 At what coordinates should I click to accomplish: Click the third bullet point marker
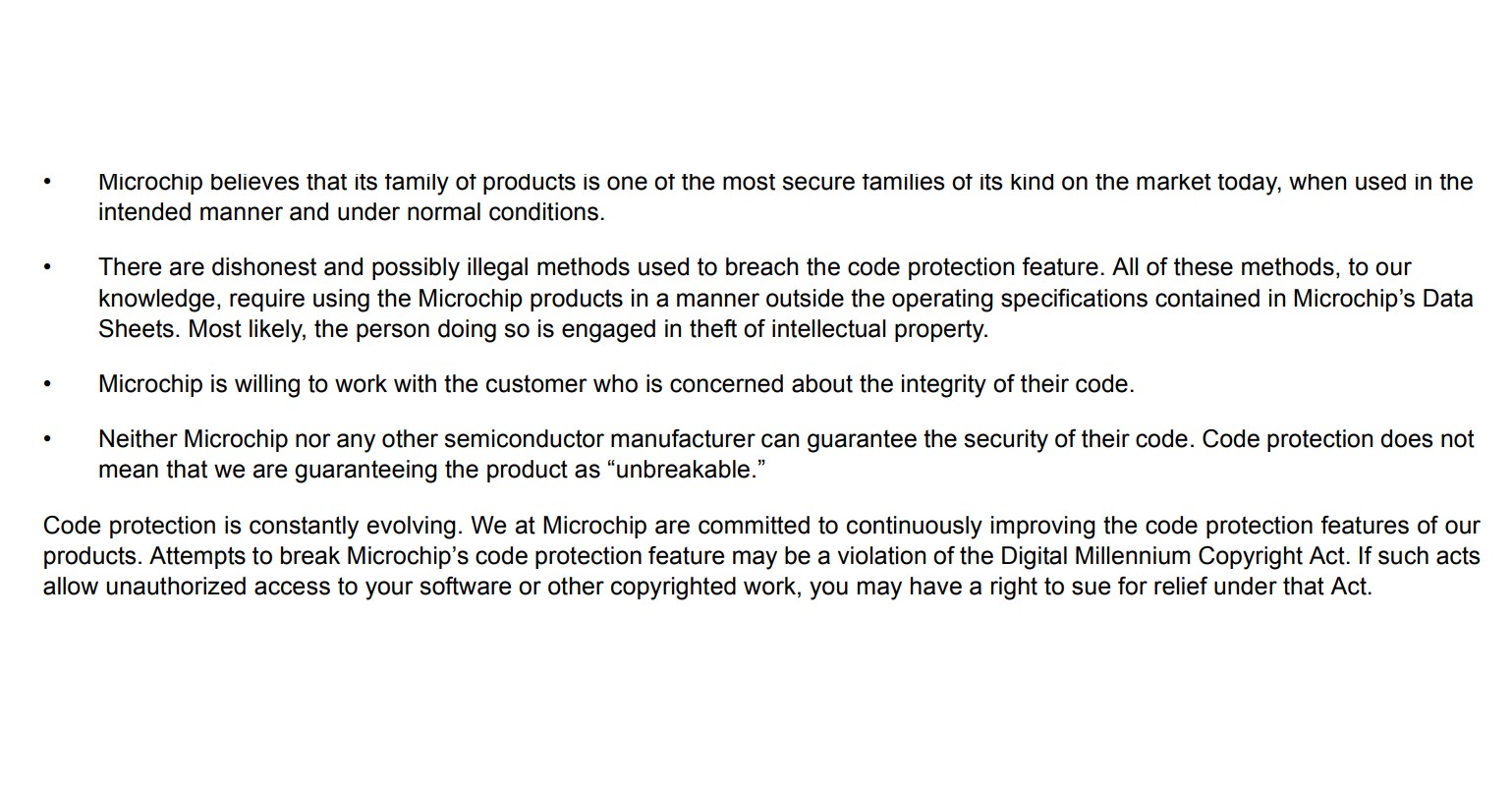tap(46, 384)
